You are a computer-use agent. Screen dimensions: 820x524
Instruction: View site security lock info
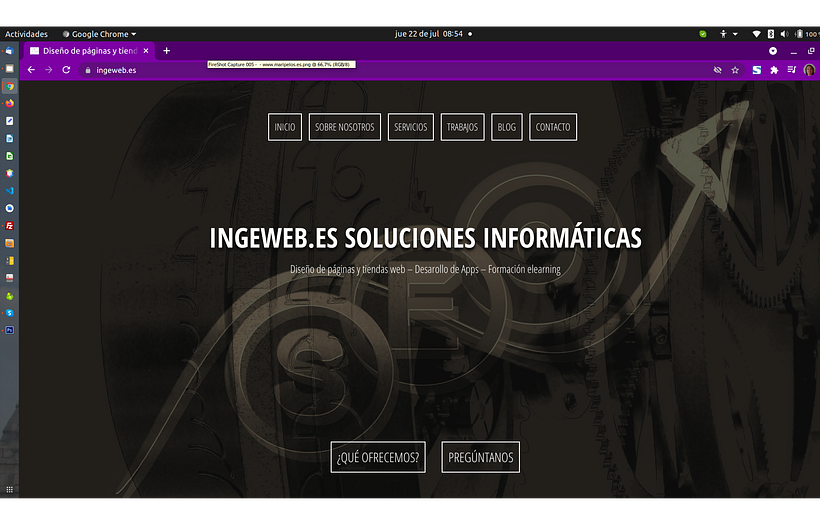88,70
